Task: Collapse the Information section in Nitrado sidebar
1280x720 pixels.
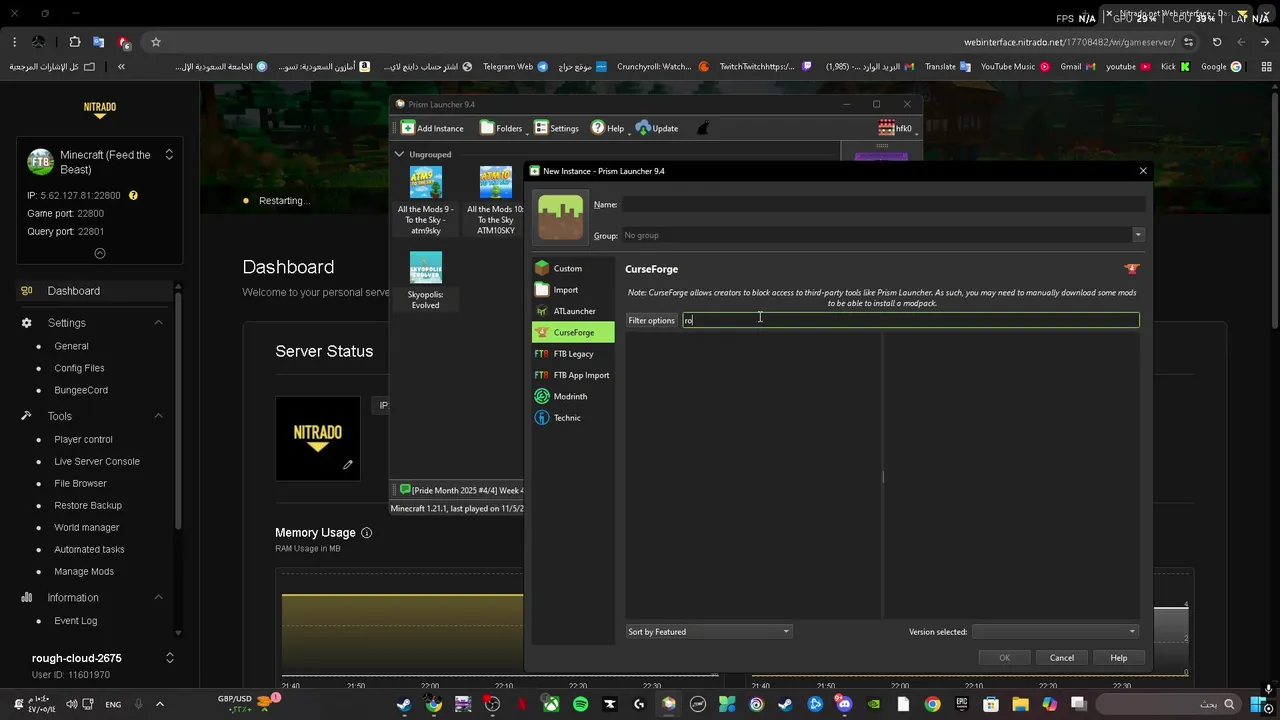Action: coord(158,597)
